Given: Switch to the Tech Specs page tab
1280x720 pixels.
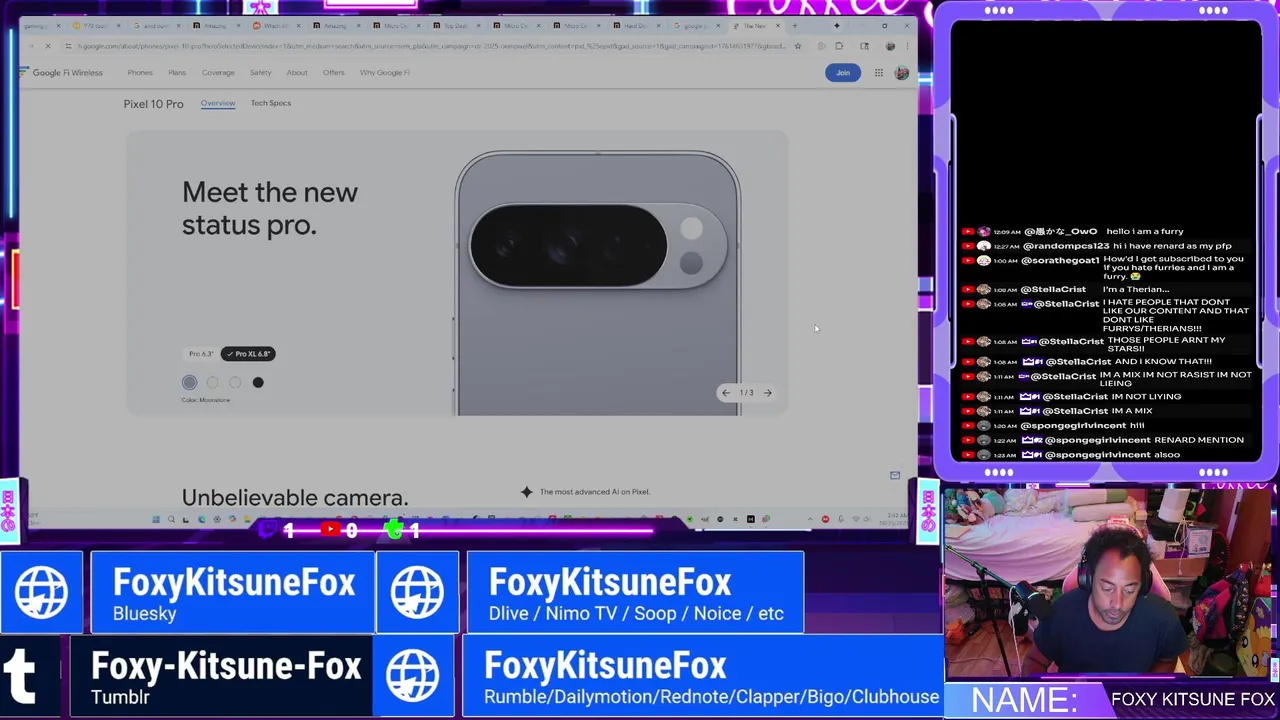Looking at the screenshot, I should (x=271, y=103).
